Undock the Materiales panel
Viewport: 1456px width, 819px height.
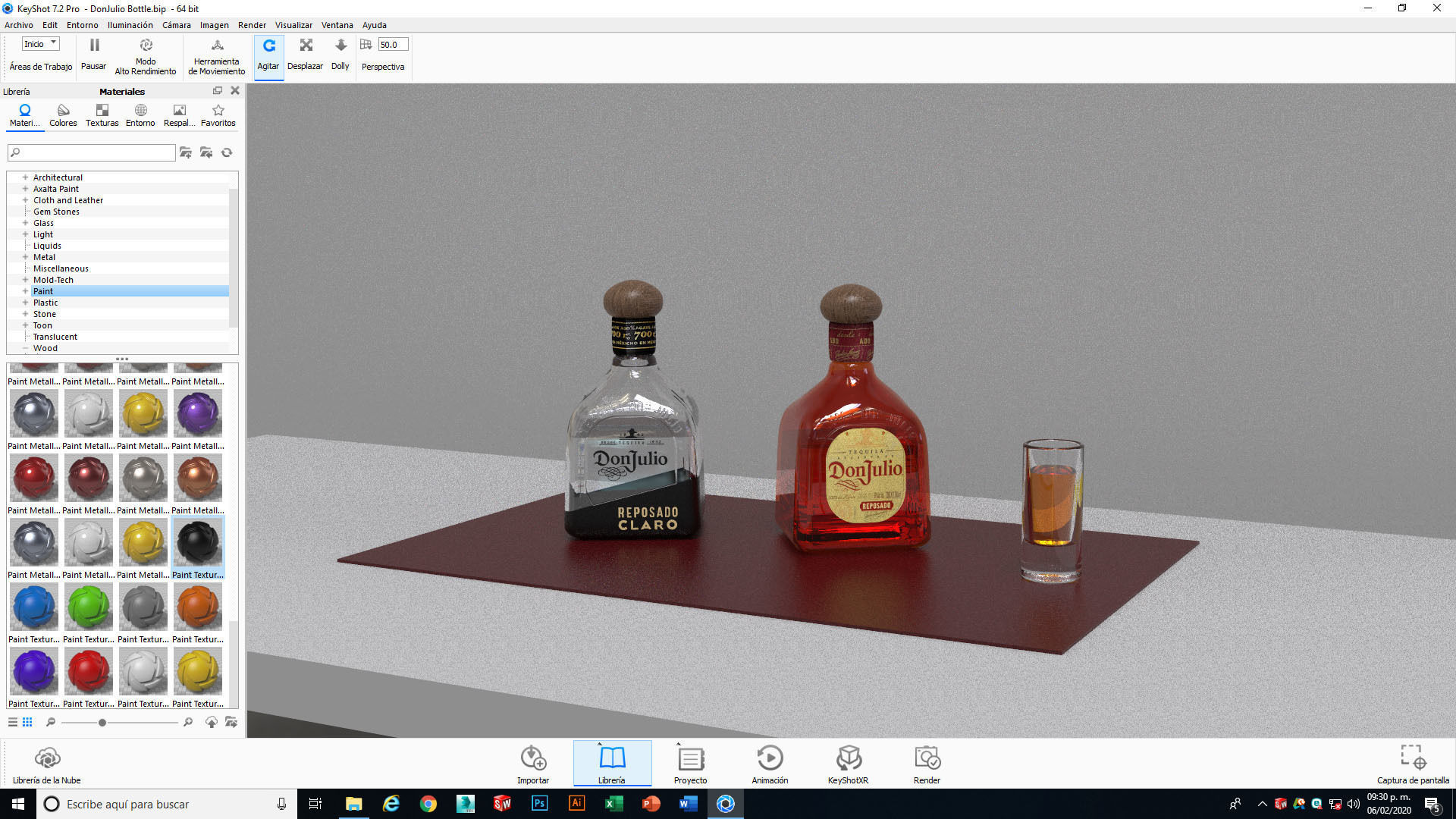pyautogui.click(x=218, y=90)
